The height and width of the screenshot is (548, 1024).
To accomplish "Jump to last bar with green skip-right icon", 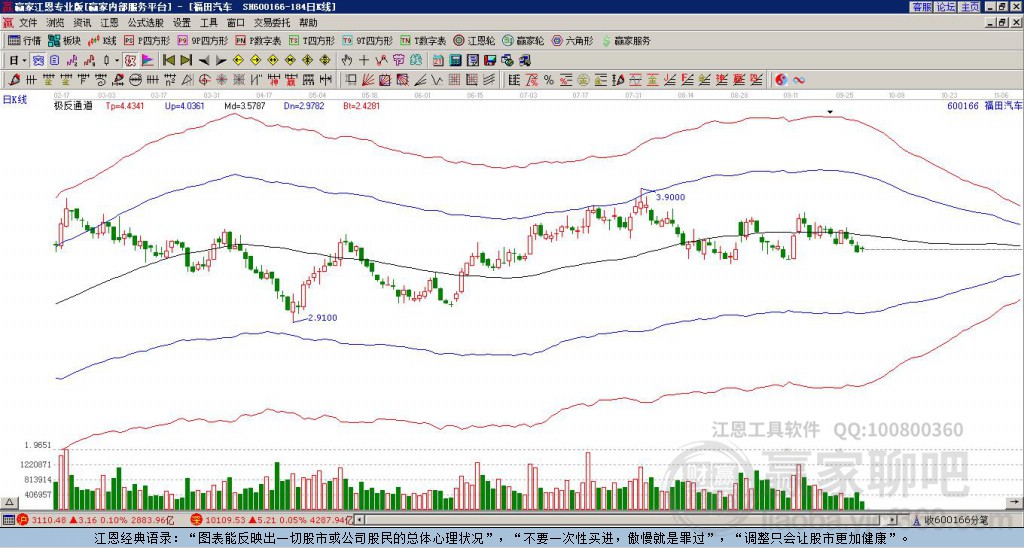I will coord(186,61).
